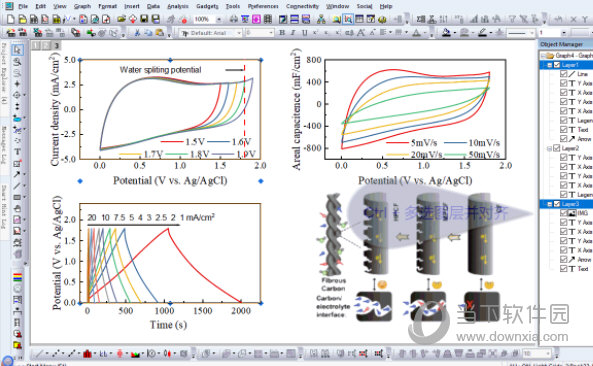Select layer 2 button at top-left of graph
The width and height of the screenshot is (593, 366).
pyautogui.click(x=46, y=46)
